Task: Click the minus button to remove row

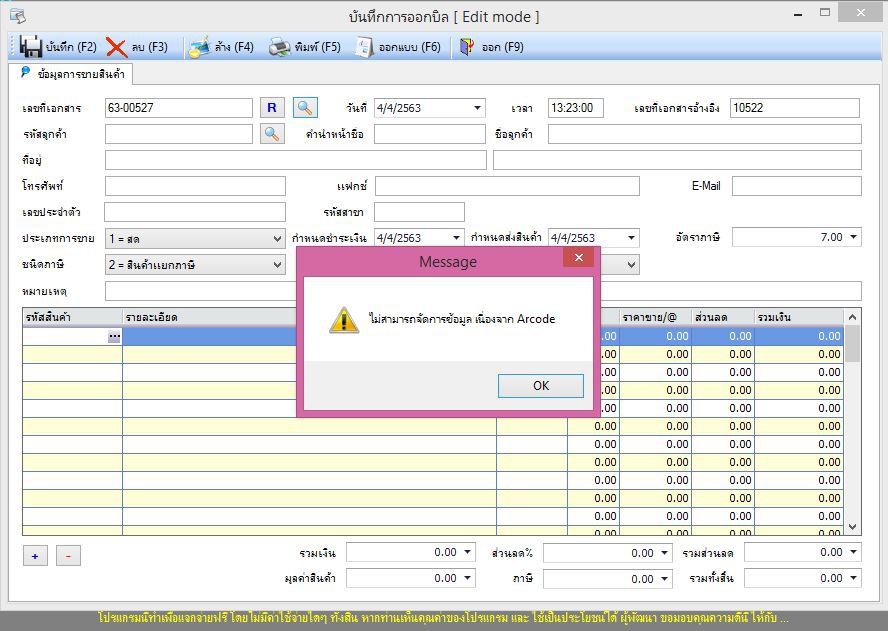Action: (68, 556)
